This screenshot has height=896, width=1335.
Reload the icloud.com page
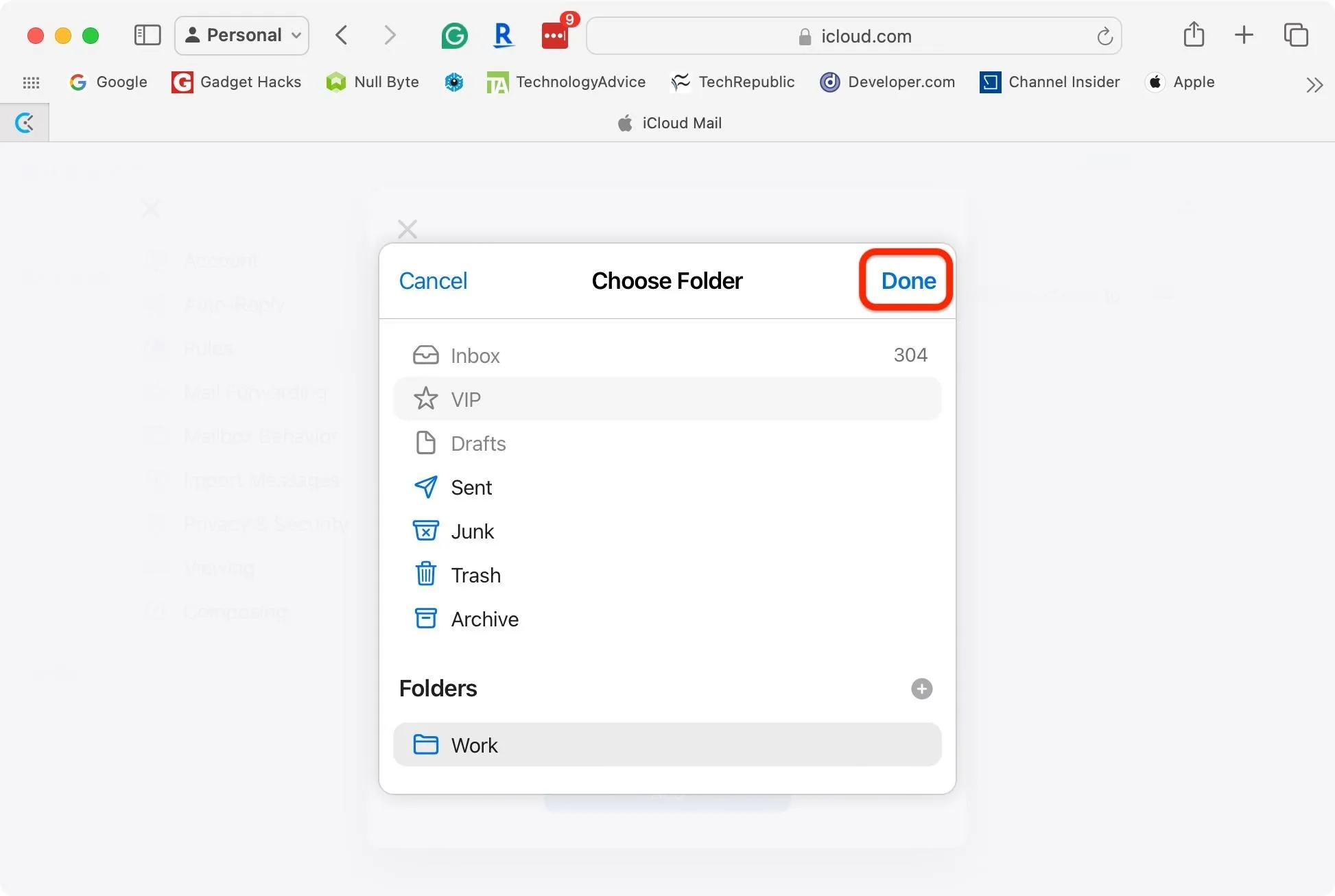[1104, 36]
